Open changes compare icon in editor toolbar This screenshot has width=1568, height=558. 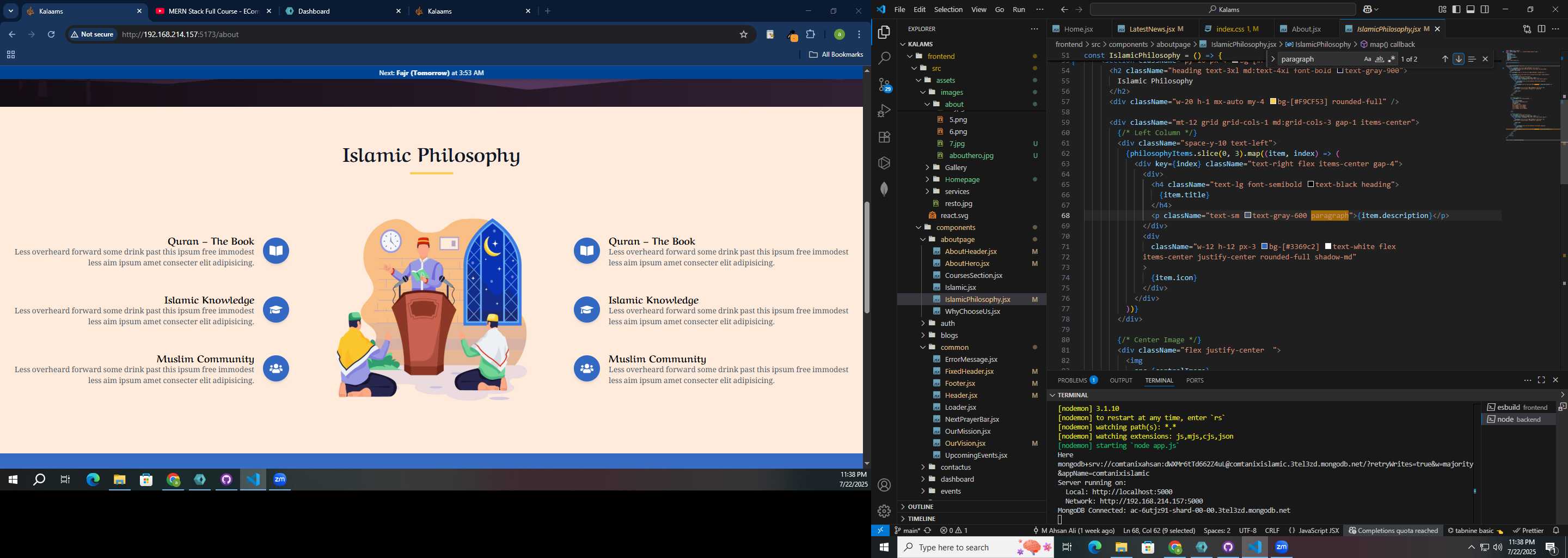(x=1527, y=29)
